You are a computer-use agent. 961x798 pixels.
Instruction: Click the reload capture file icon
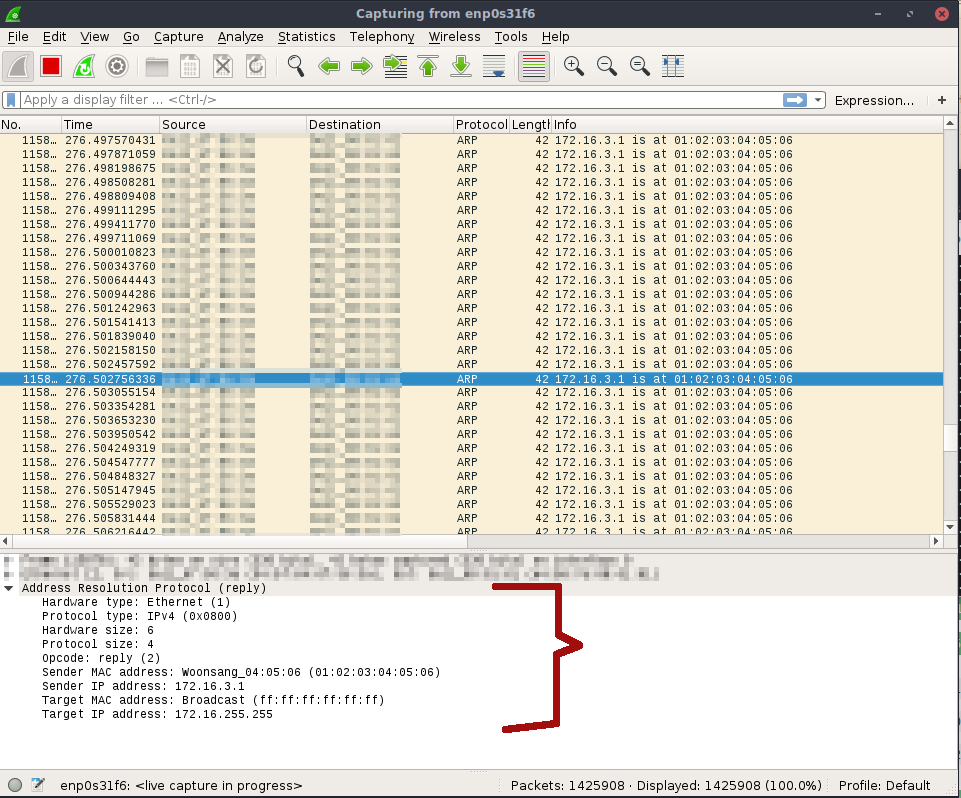(256, 66)
